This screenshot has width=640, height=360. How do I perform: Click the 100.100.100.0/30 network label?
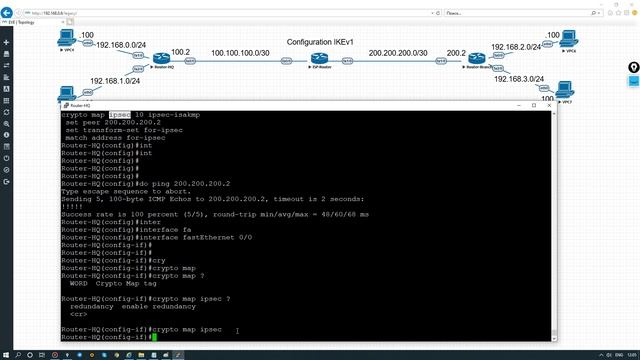(240, 53)
